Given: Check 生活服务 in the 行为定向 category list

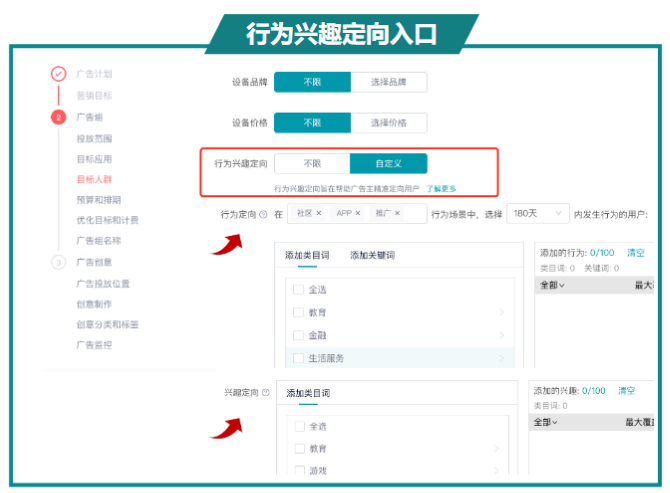Looking at the screenshot, I should (298, 358).
